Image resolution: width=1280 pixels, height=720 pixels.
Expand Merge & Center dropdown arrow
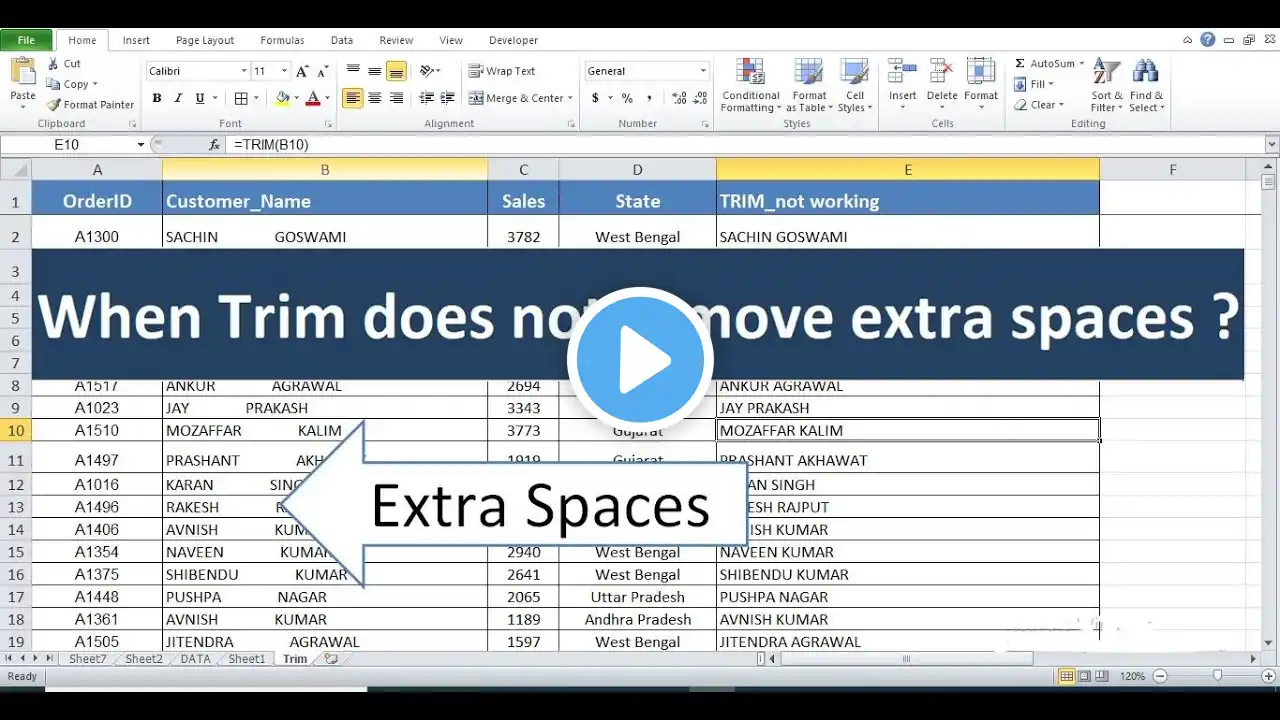(570, 98)
